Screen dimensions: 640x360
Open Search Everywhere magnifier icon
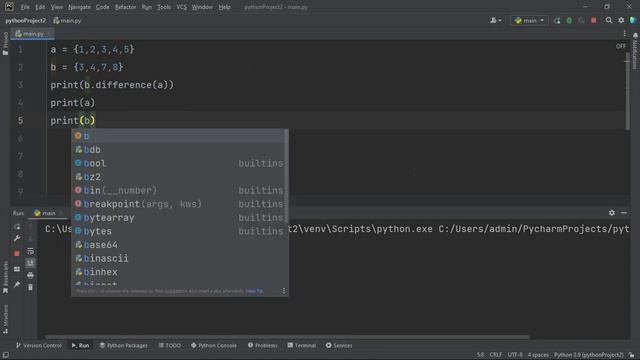coord(609,20)
